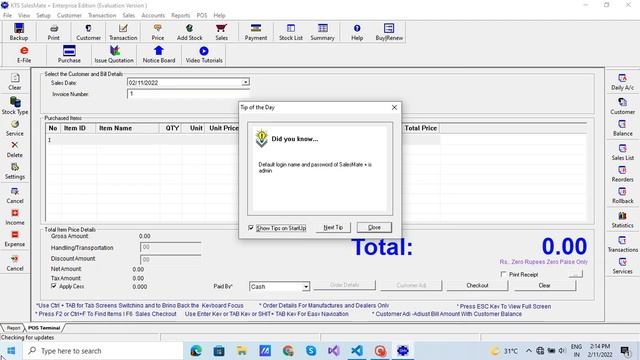Open the Transaction toolbar icon

123,32
